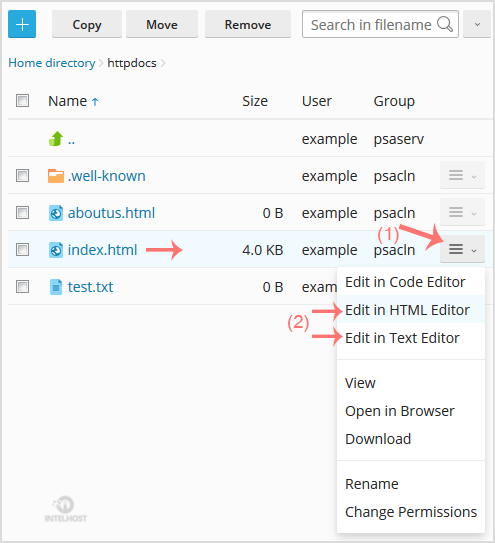Click the Name column sort arrow
The height and width of the screenshot is (543, 495).
(95, 102)
